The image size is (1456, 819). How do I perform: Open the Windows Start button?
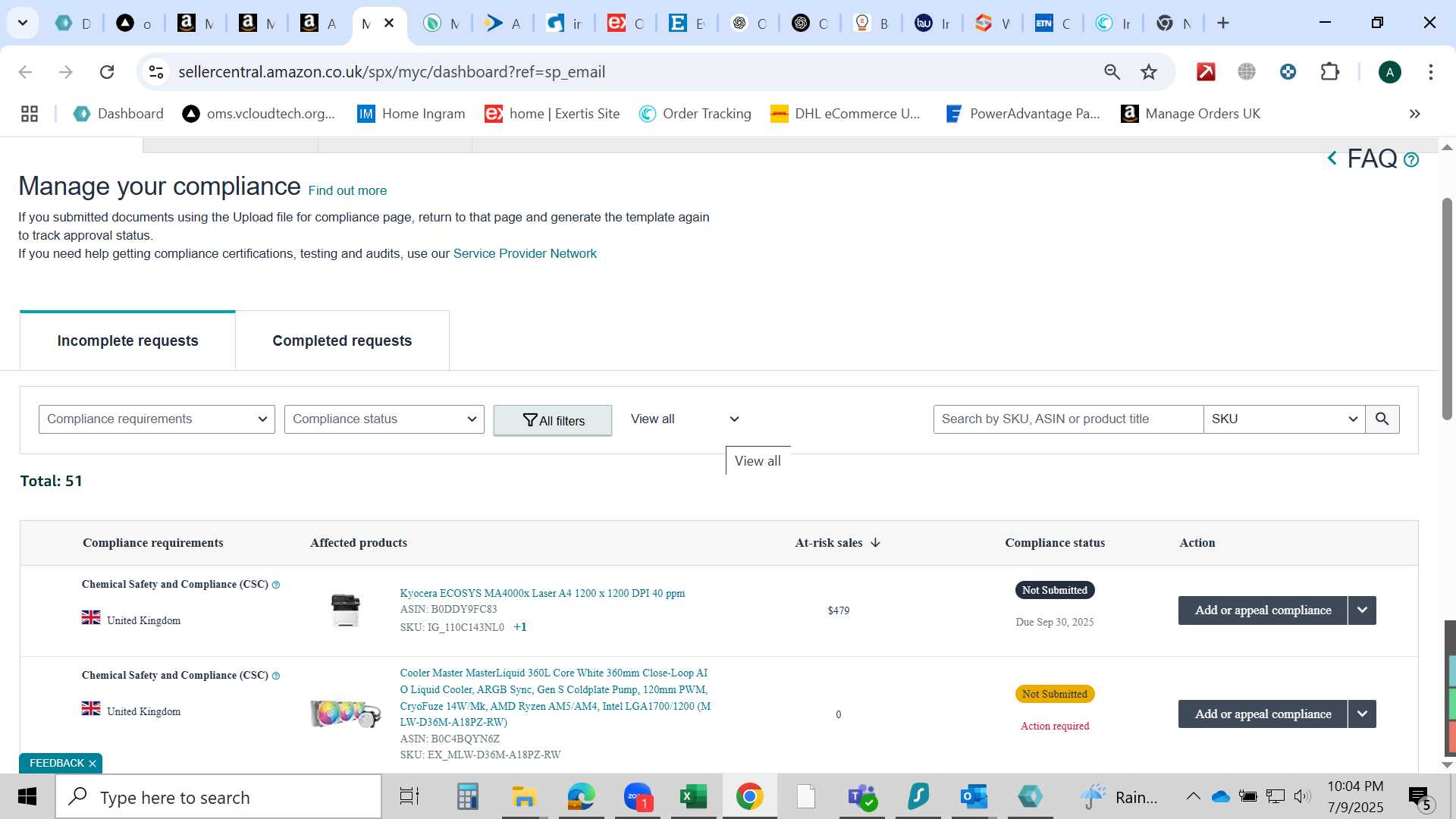(x=27, y=797)
